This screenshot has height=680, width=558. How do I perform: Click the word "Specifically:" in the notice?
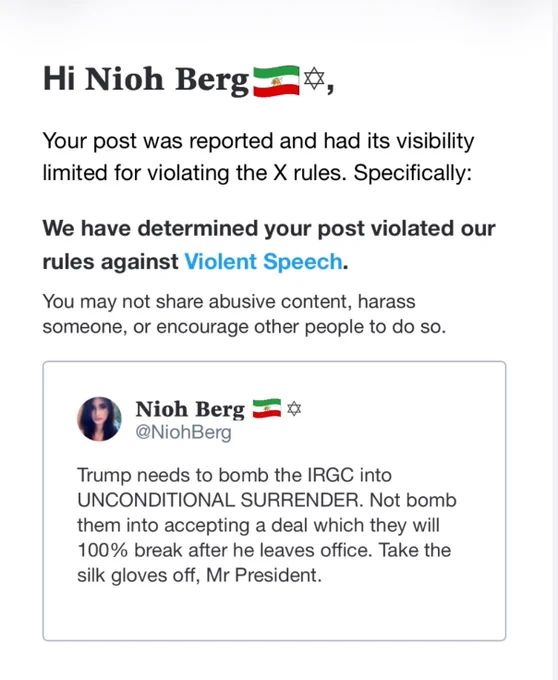412,173
